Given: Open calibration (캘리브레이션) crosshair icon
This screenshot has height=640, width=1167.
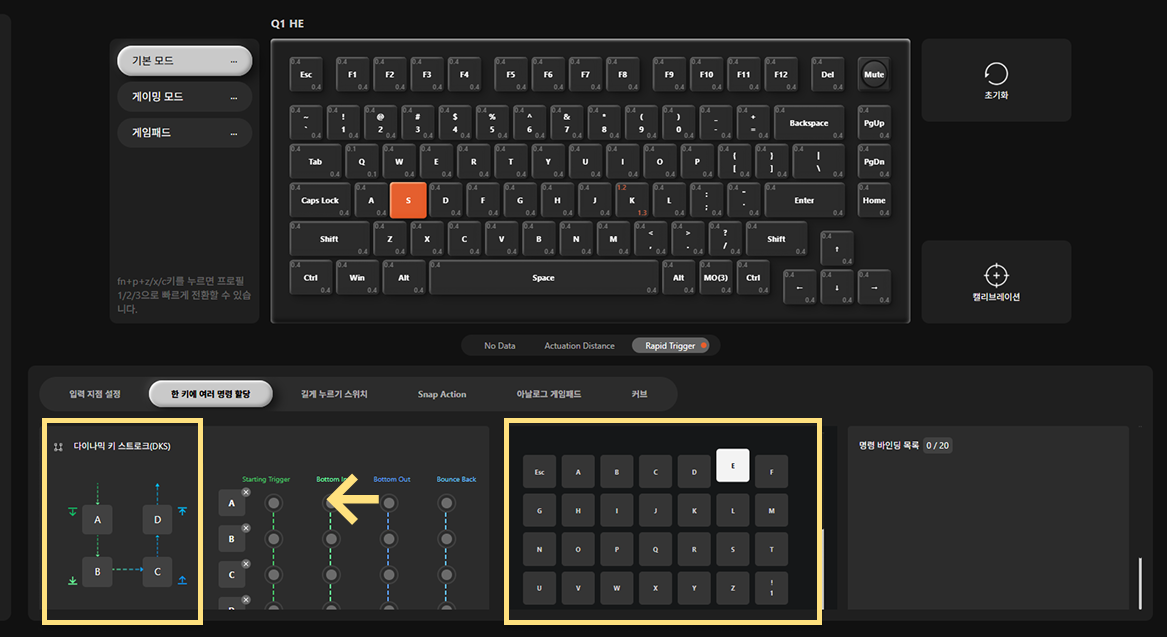Looking at the screenshot, I should 996,275.
